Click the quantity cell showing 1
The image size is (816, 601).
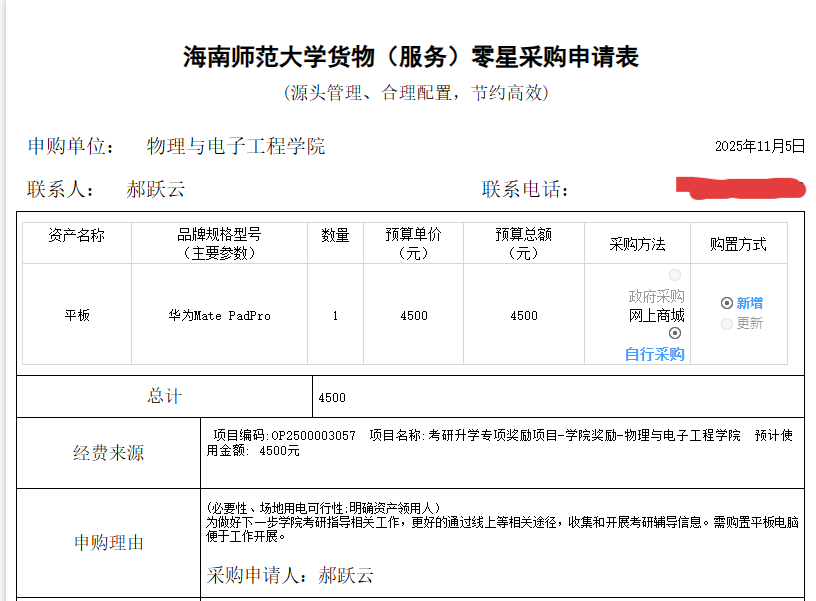335,315
